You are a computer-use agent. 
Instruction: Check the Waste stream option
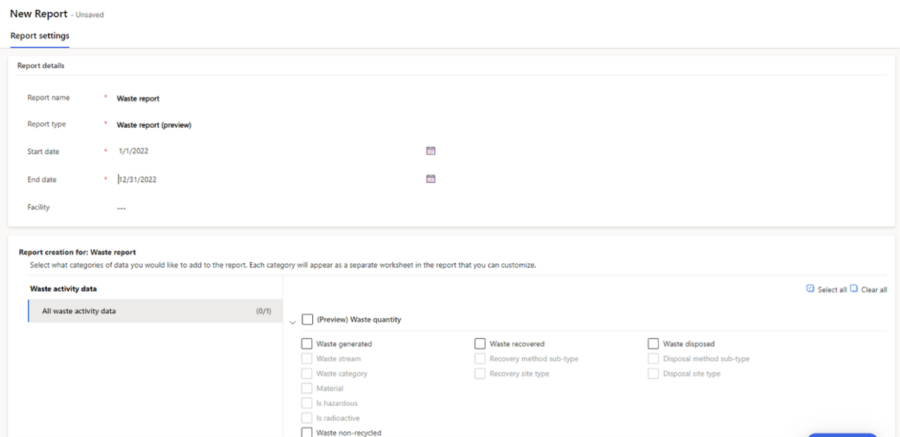pyautogui.click(x=307, y=359)
